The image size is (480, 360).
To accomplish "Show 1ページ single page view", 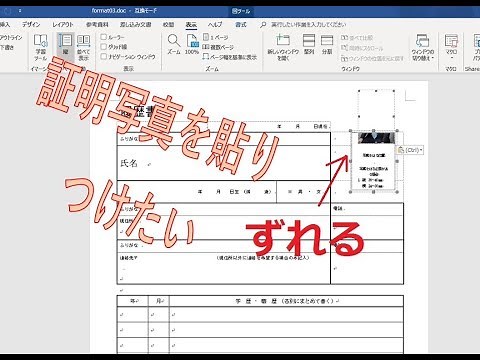I will (x=216, y=37).
